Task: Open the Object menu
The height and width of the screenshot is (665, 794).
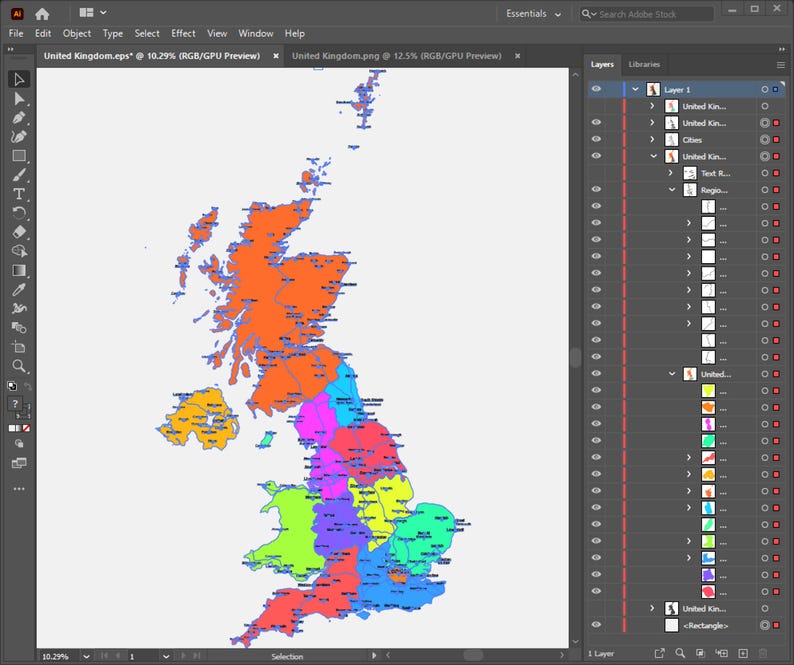Action: [77, 33]
